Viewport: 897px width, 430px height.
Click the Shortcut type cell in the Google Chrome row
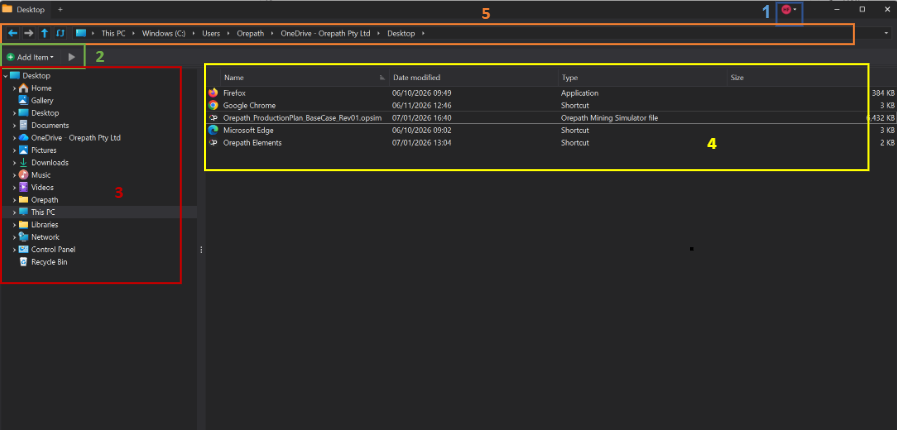[574, 105]
